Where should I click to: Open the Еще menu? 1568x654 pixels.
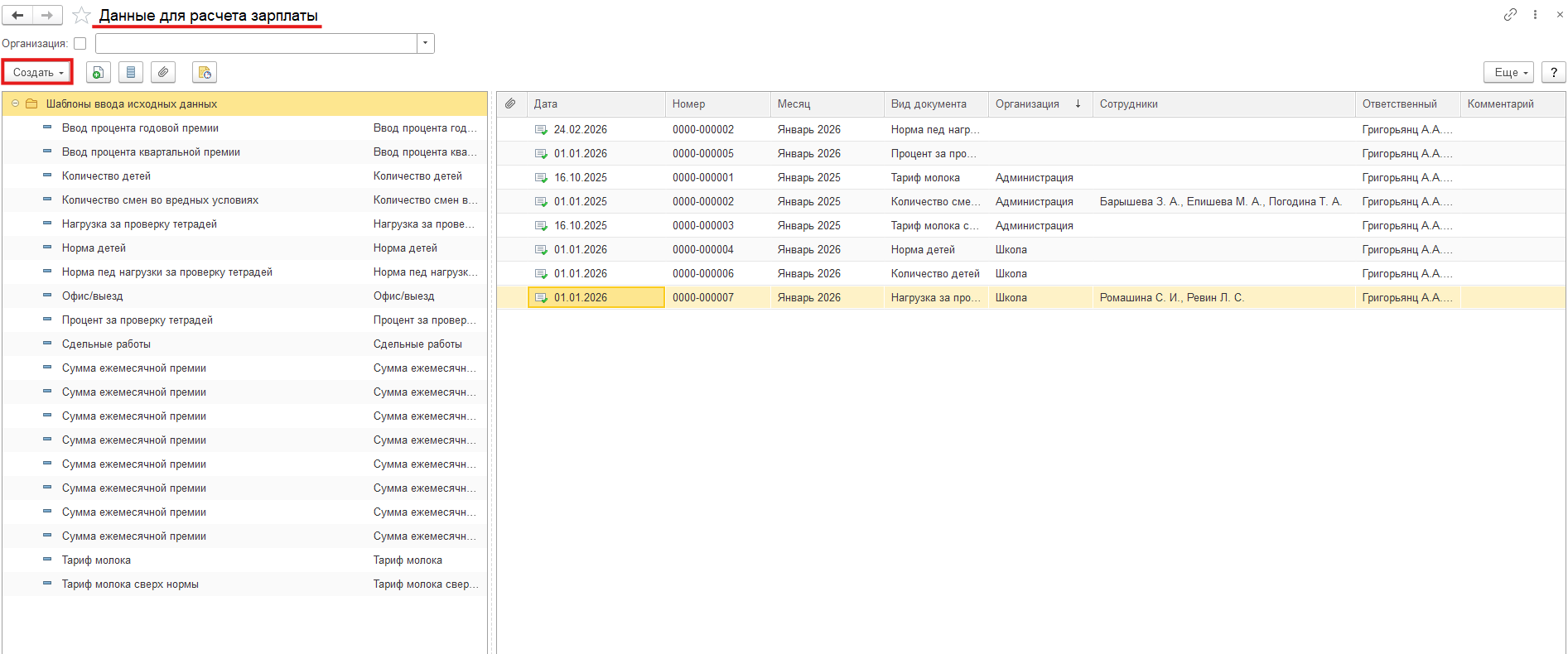coord(1509,73)
